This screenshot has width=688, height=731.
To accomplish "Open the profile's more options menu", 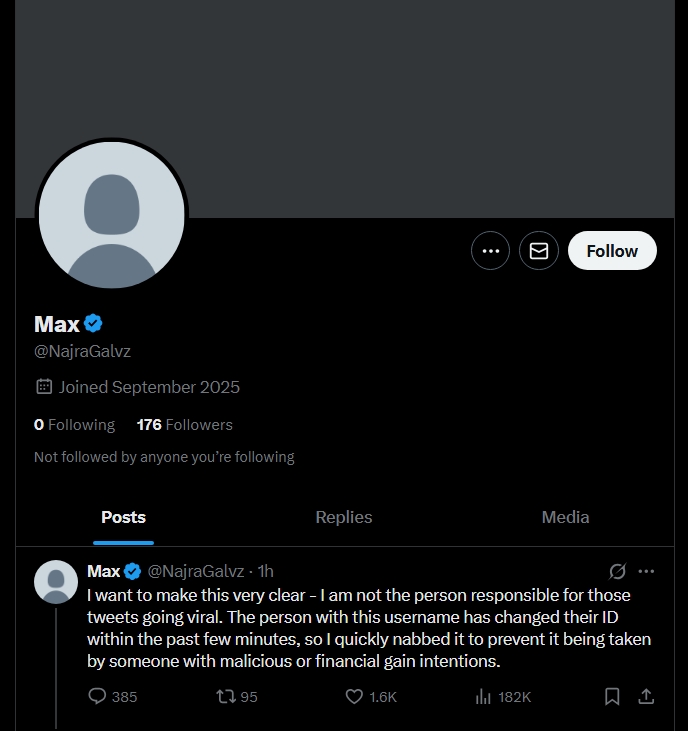I will (490, 251).
